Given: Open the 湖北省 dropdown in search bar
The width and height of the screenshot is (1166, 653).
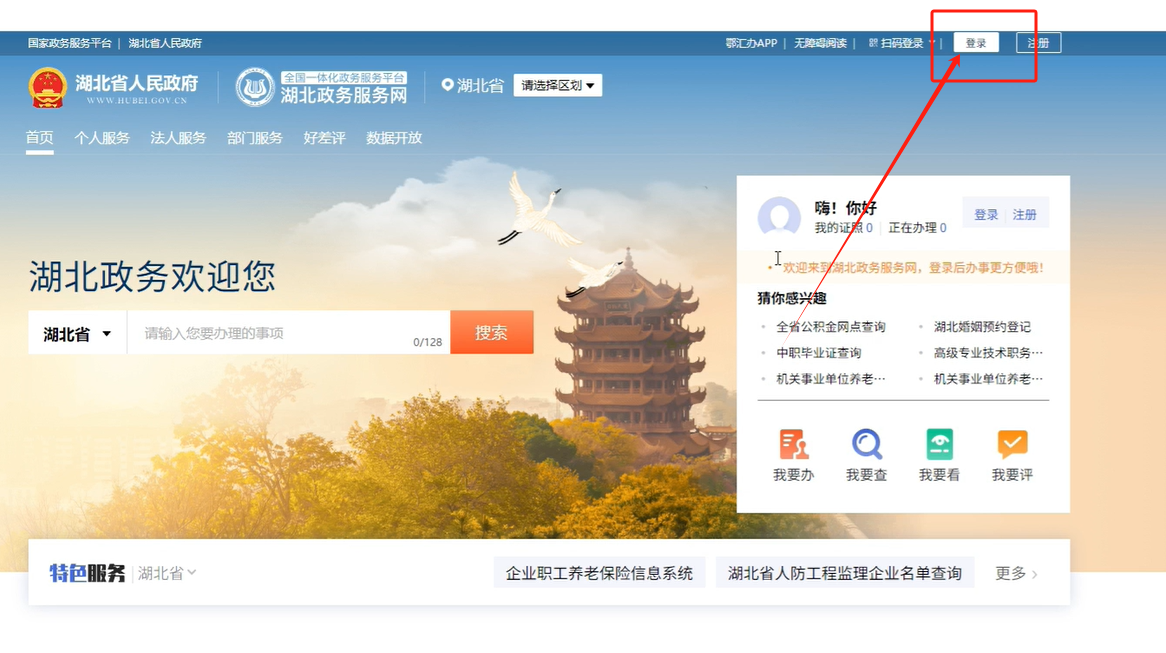Looking at the screenshot, I should (x=77, y=334).
